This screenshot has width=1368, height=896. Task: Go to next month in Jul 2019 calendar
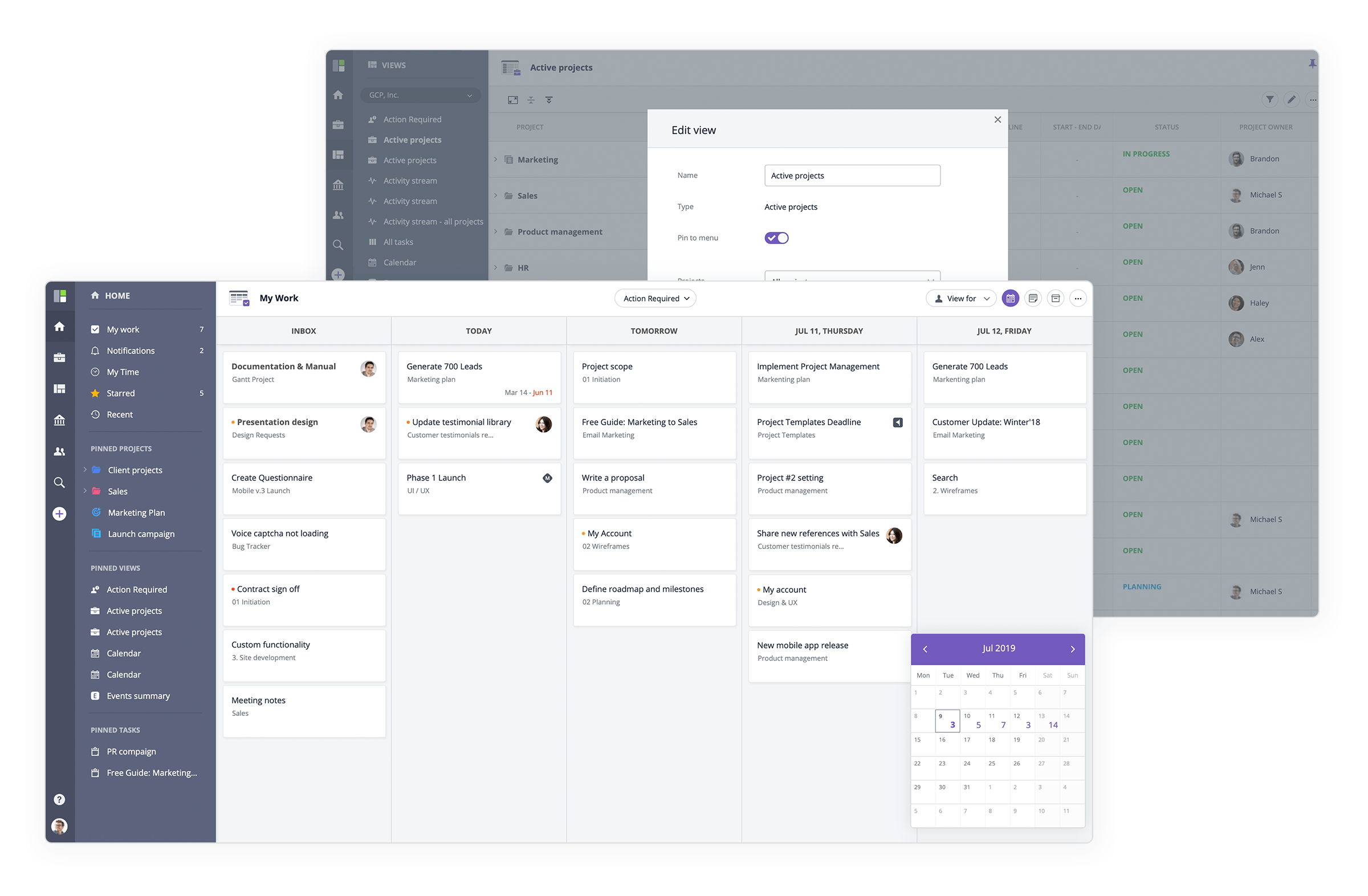(x=1073, y=649)
